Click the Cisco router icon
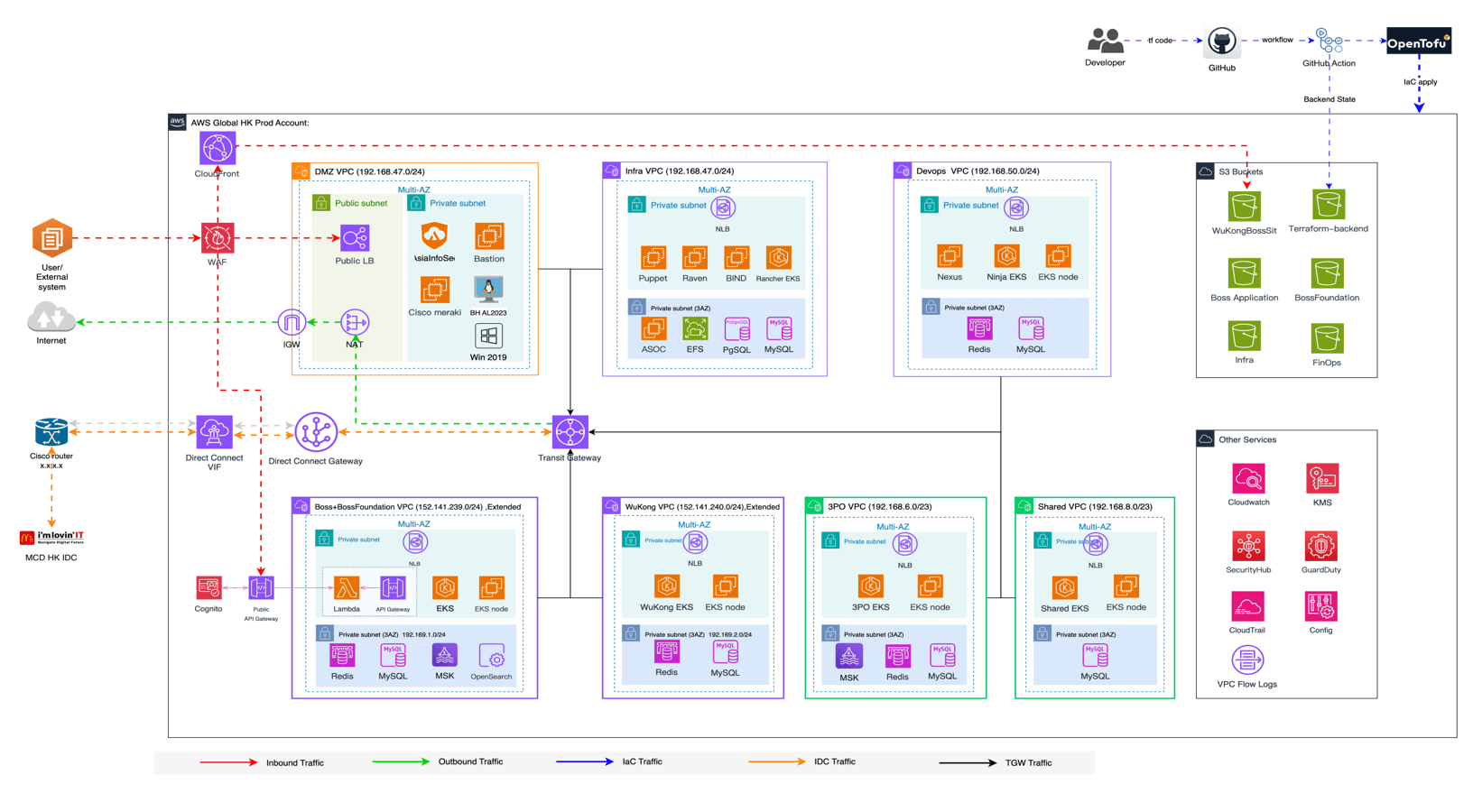 click(51, 432)
